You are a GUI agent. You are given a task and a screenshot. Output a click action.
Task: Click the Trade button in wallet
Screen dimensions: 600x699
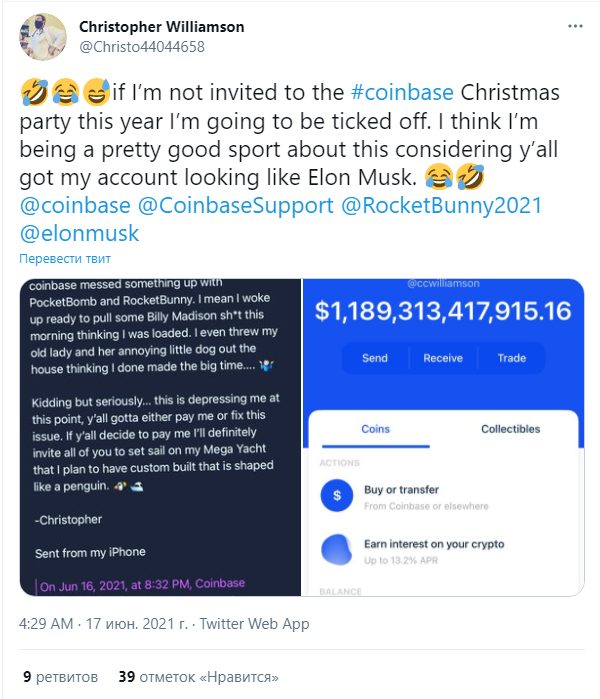[512, 358]
